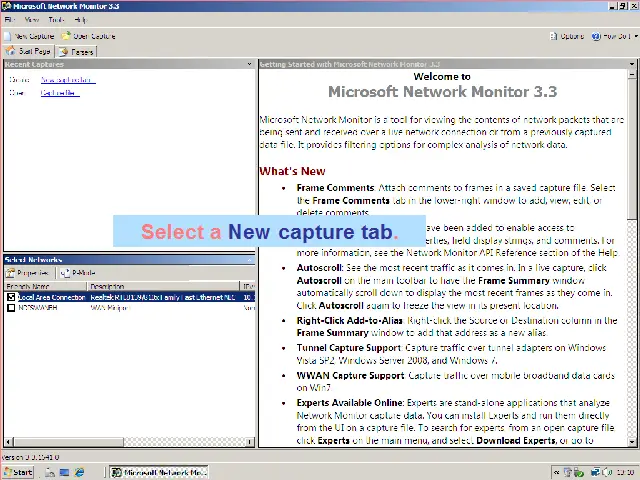Click the Start Page home icon
This screenshot has height=480, width=640.
[x=11, y=51]
